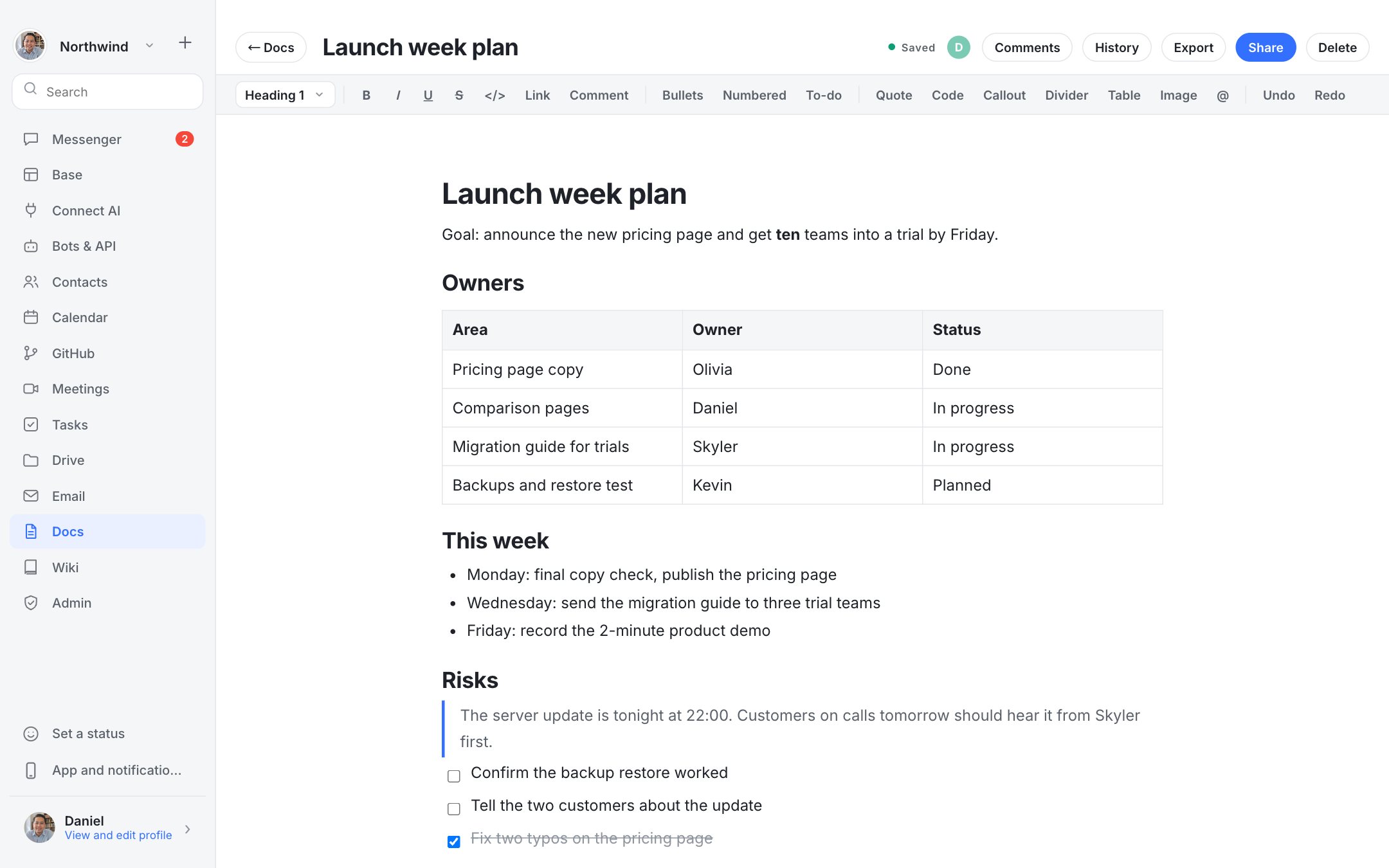Open the Admin section
Screen dimensions: 1389x868
[107, 603]
